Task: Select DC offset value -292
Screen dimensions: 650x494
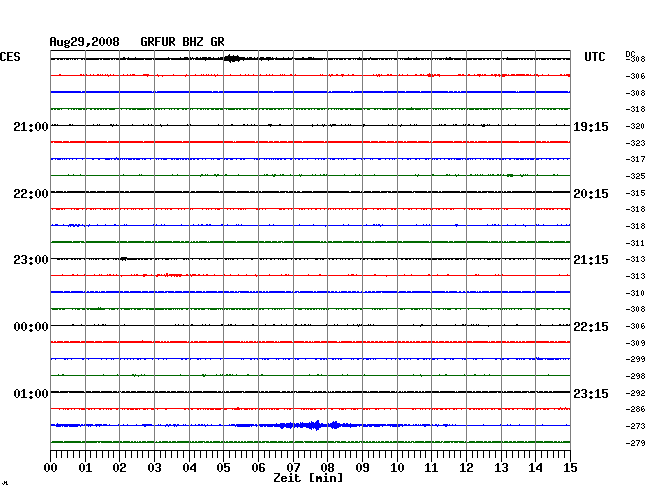Action: click(635, 393)
